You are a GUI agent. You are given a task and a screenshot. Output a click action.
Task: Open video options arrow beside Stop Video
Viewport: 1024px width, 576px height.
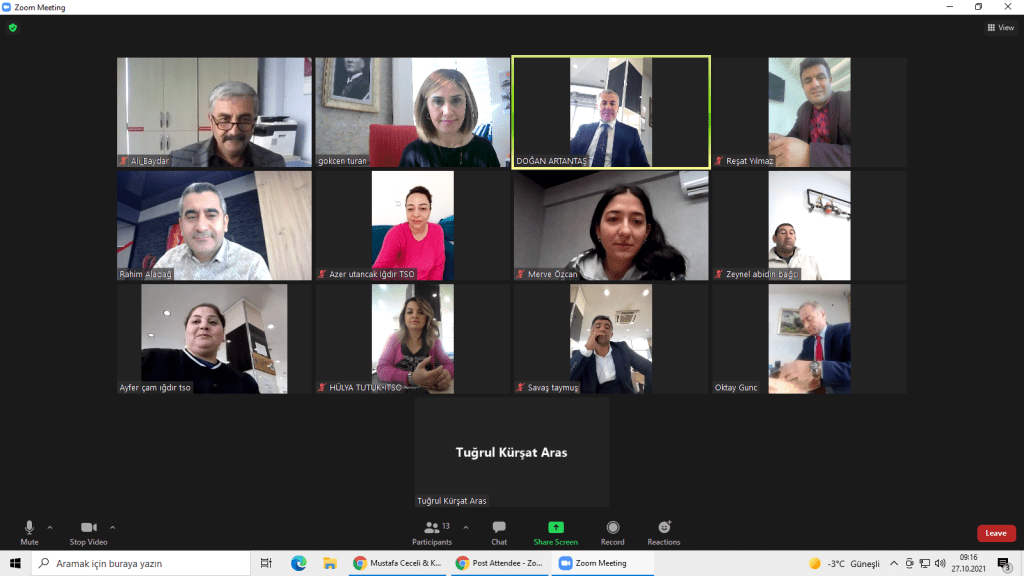112,527
